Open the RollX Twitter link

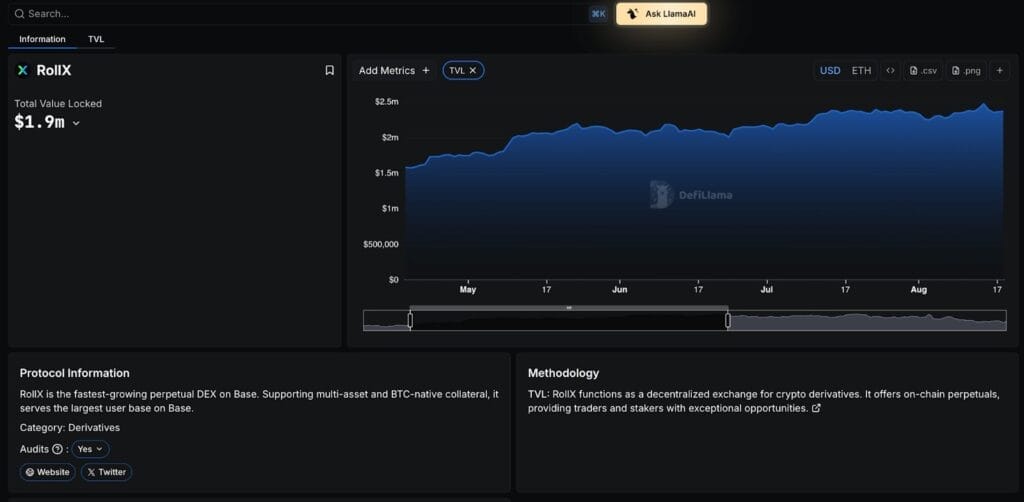click(x=106, y=472)
